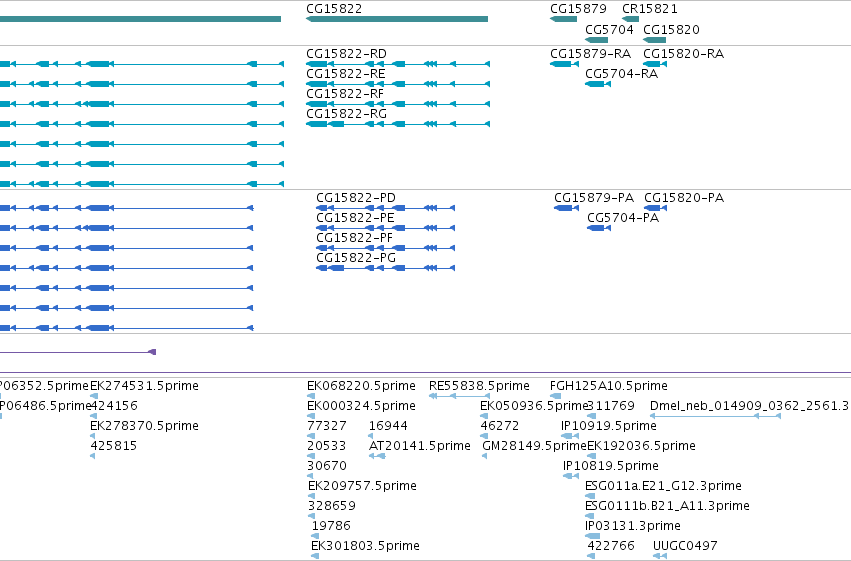Select the CG15879 gene label
Image resolution: width=851 pixels, height=561 pixels.
(578, 9)
